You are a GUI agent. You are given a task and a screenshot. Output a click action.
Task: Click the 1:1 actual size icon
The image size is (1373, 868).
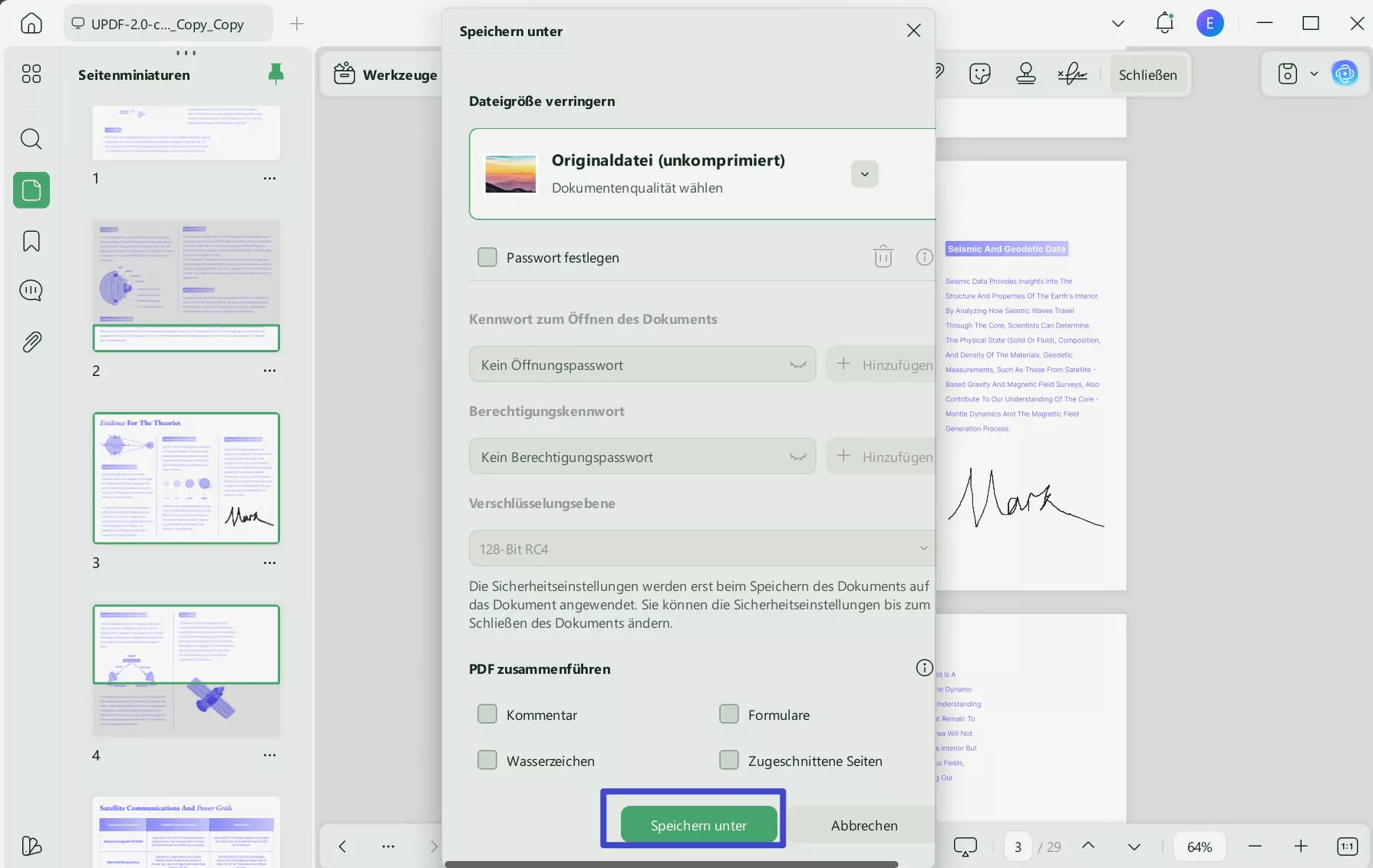click(1346, 846)
